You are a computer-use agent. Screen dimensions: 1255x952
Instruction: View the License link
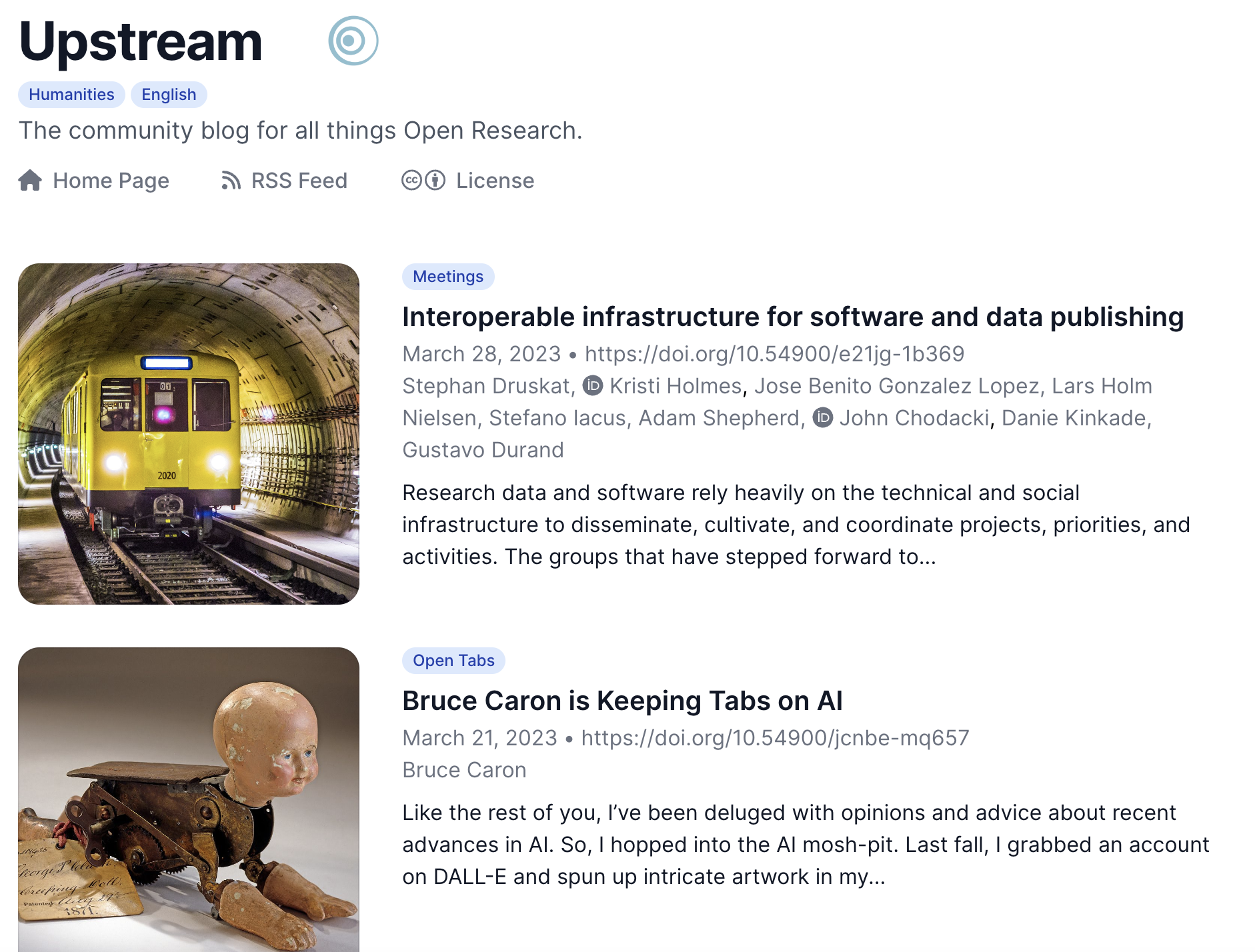click(x=495, y=180)
